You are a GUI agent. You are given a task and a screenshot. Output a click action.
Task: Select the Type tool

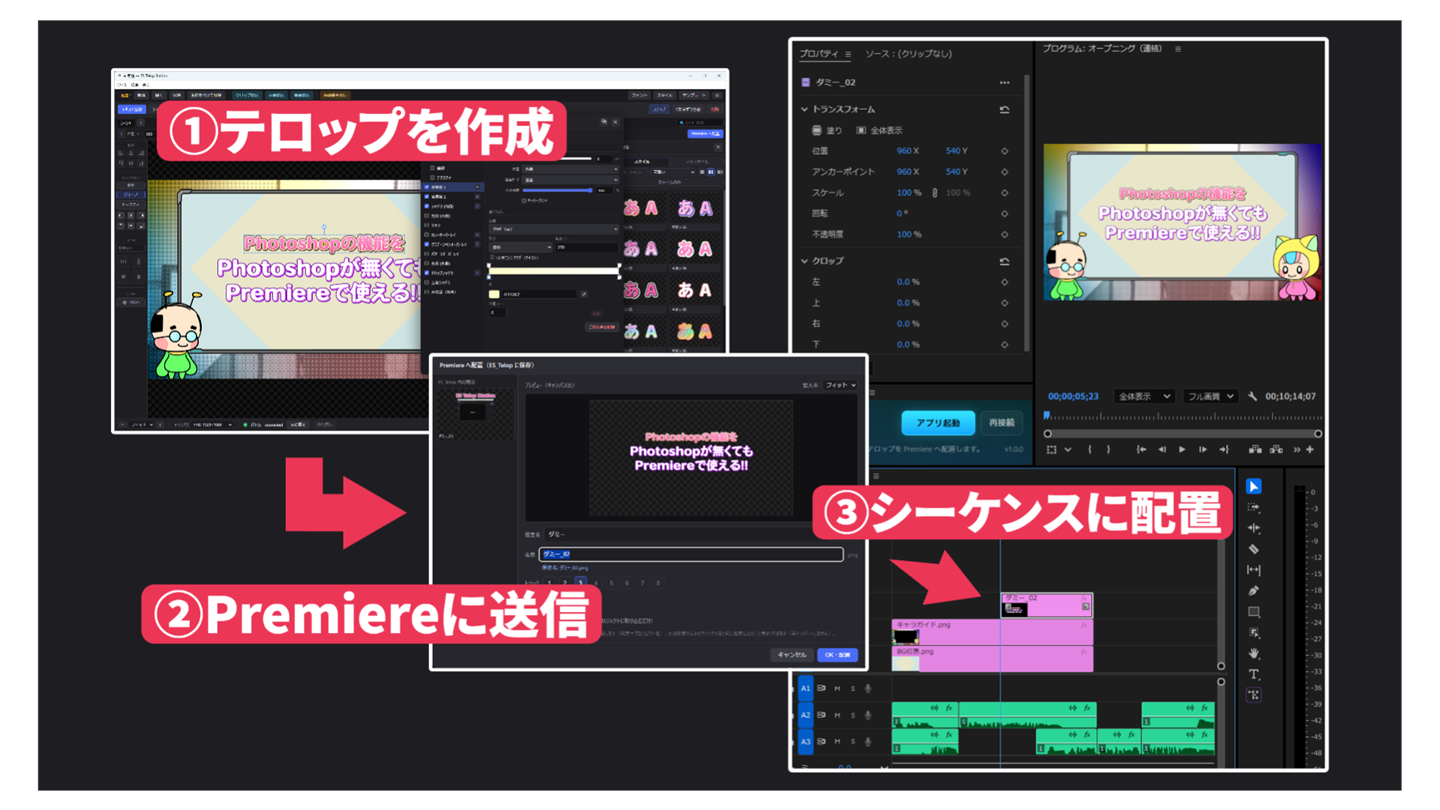1254,675
